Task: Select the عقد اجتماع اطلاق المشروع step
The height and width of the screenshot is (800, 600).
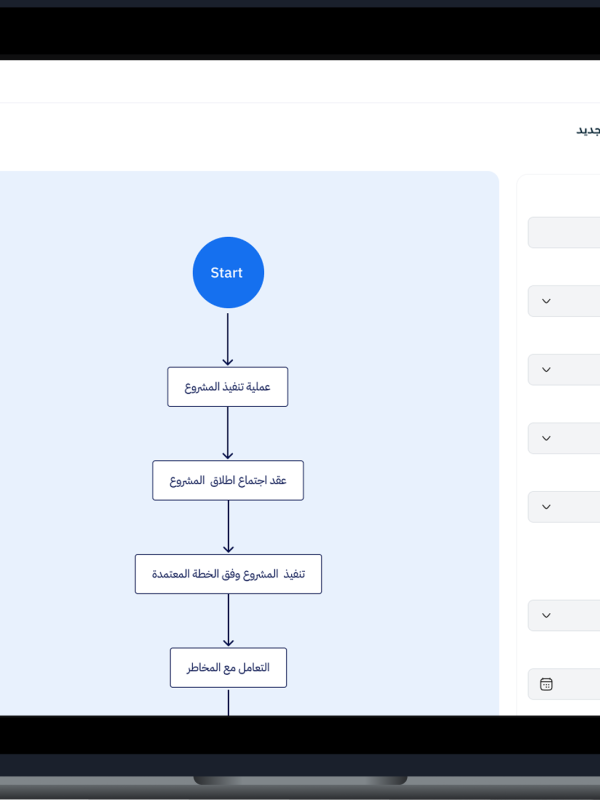Action: click(228, 480)
